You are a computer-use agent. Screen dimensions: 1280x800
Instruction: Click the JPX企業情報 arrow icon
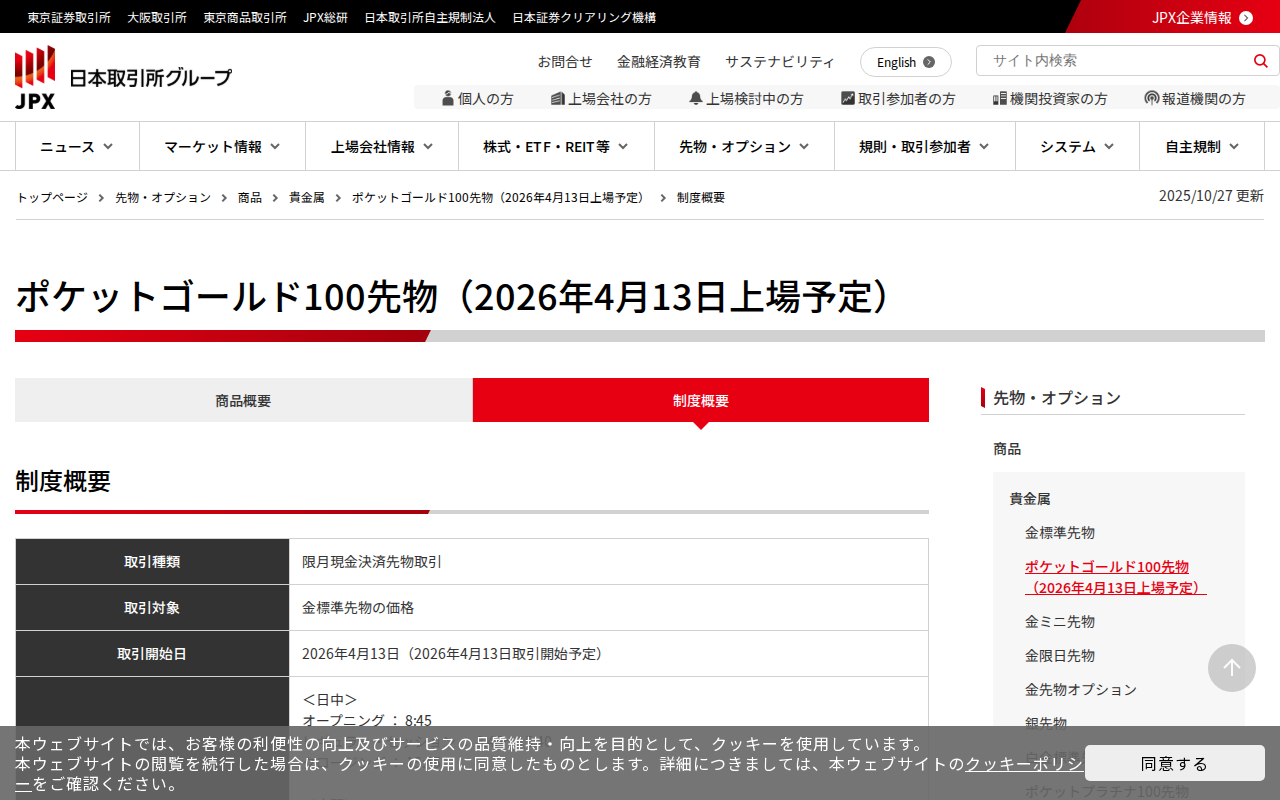1246,18
